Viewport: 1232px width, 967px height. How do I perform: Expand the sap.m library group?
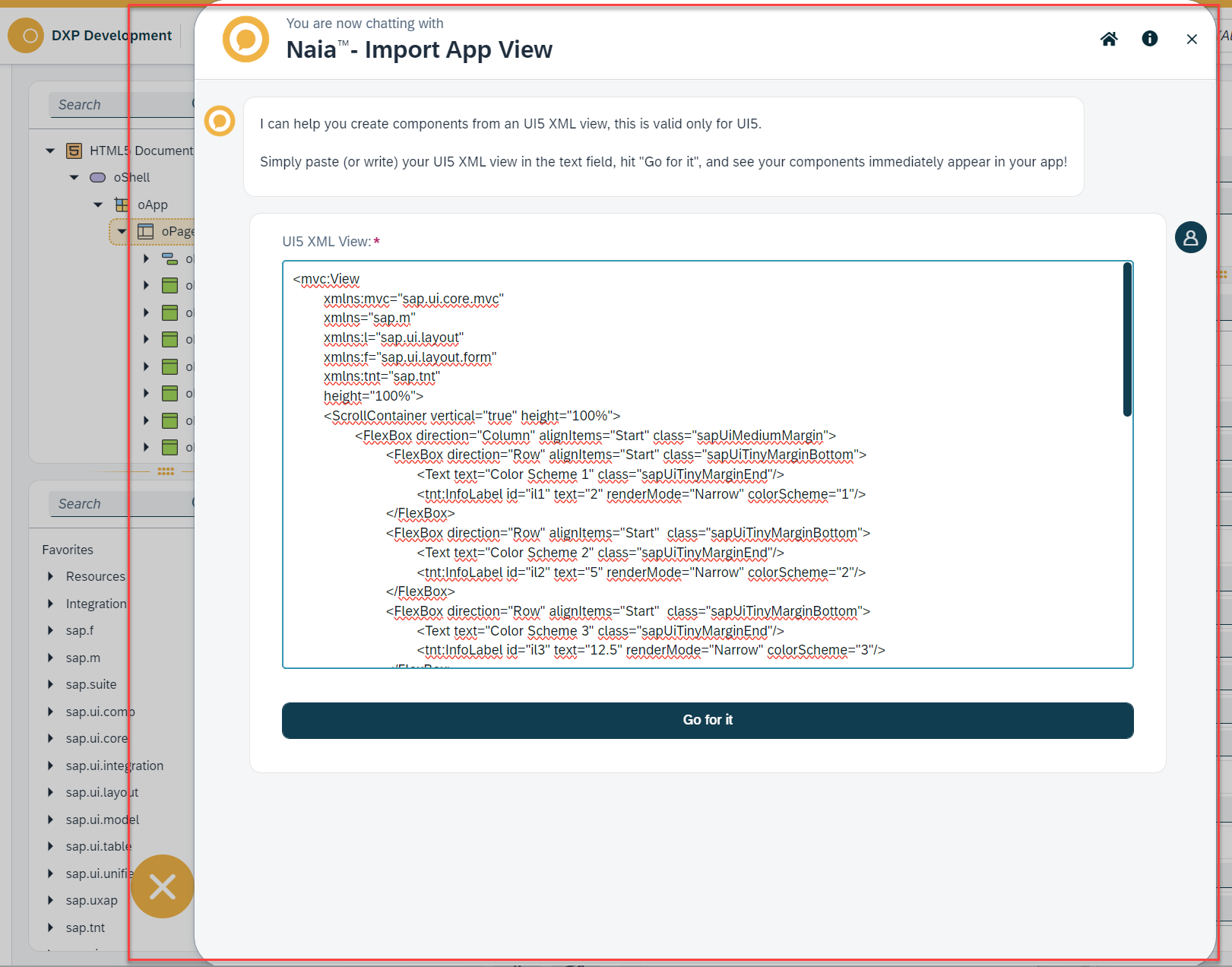click(x=50, y=658)
